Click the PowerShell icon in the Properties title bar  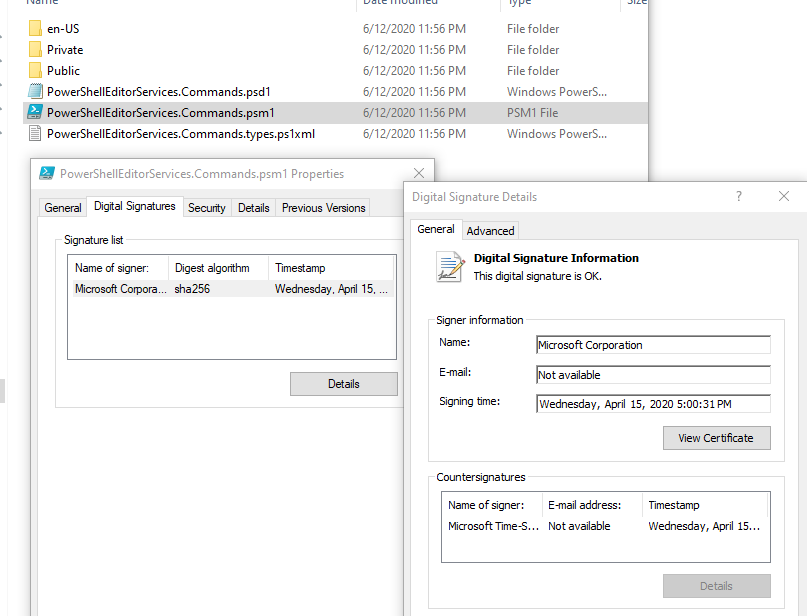click(x=46, y=173)
